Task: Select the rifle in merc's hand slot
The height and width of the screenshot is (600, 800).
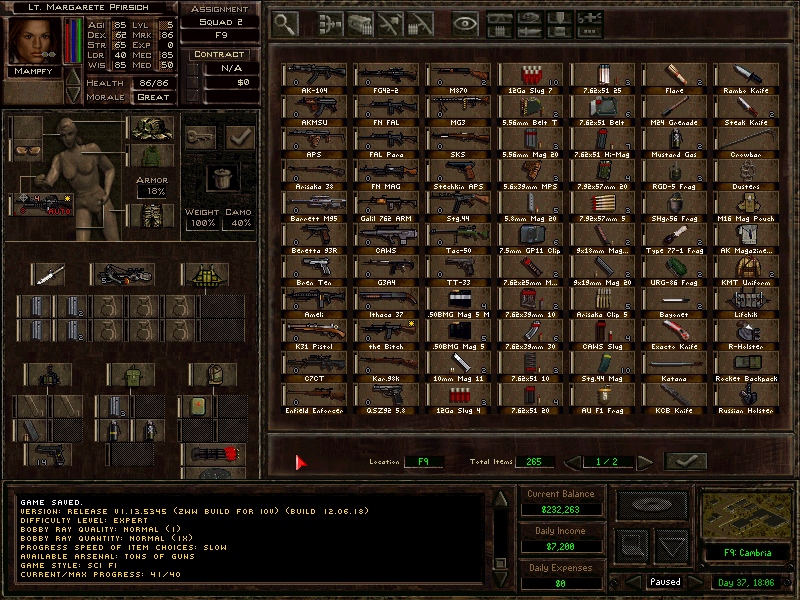Action: (x=43, y=205)
